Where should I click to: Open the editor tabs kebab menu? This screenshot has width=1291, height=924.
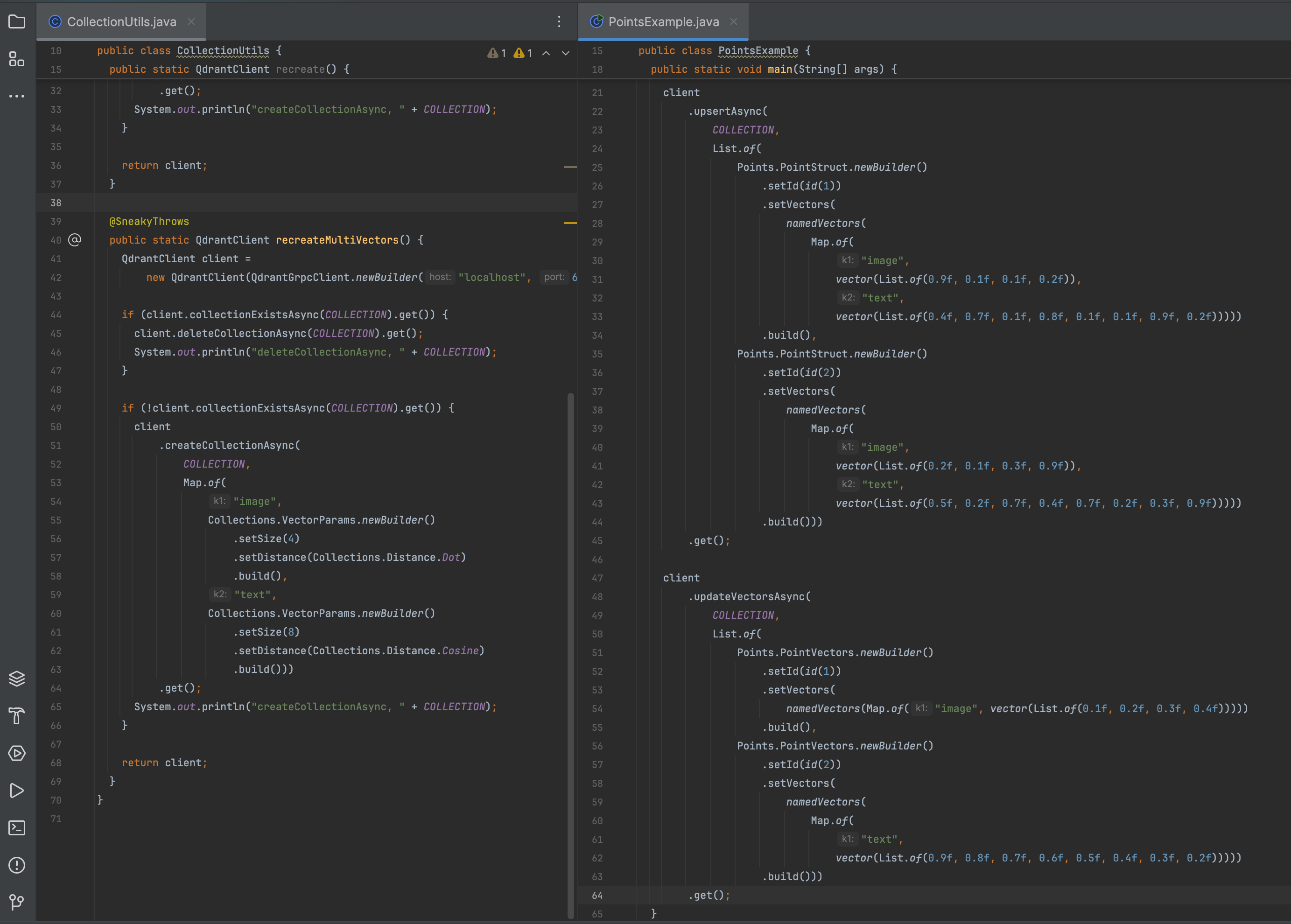559,21
